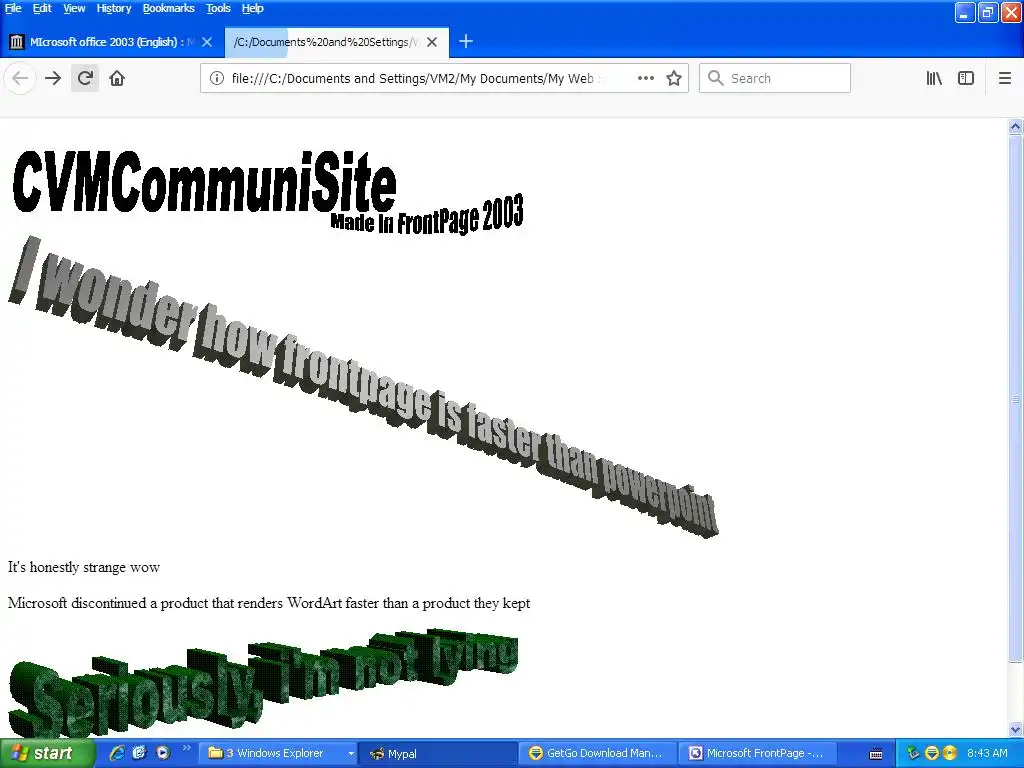Open the View menu
The image size is (1024, 768).
click(x=74, y=8)
